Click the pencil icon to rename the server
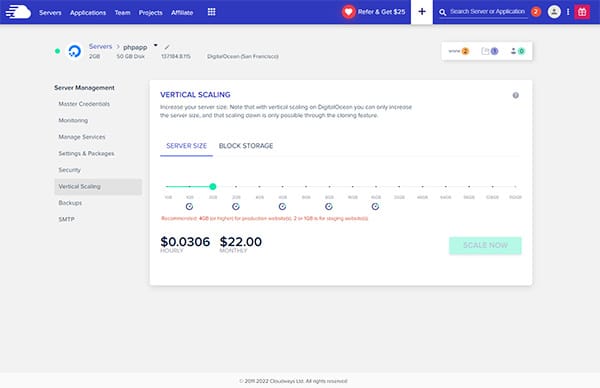 pos(167,47)
